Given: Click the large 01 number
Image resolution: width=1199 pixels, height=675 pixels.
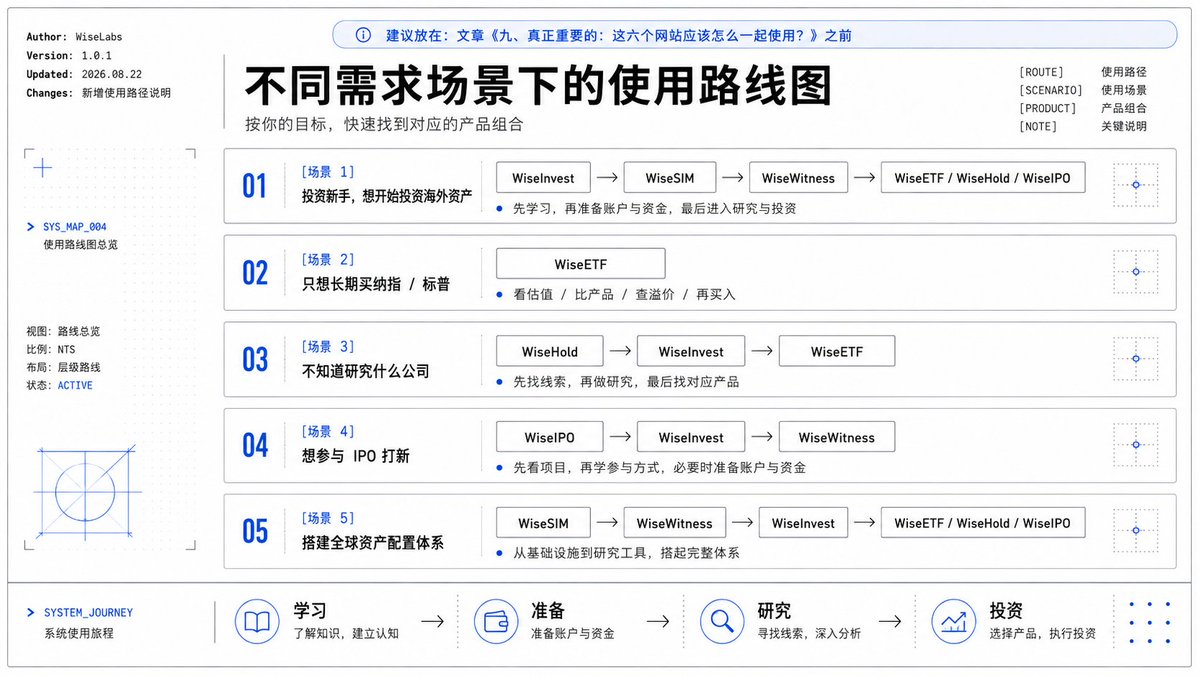Looking at the screenshot, I should (x=255, y=186).
